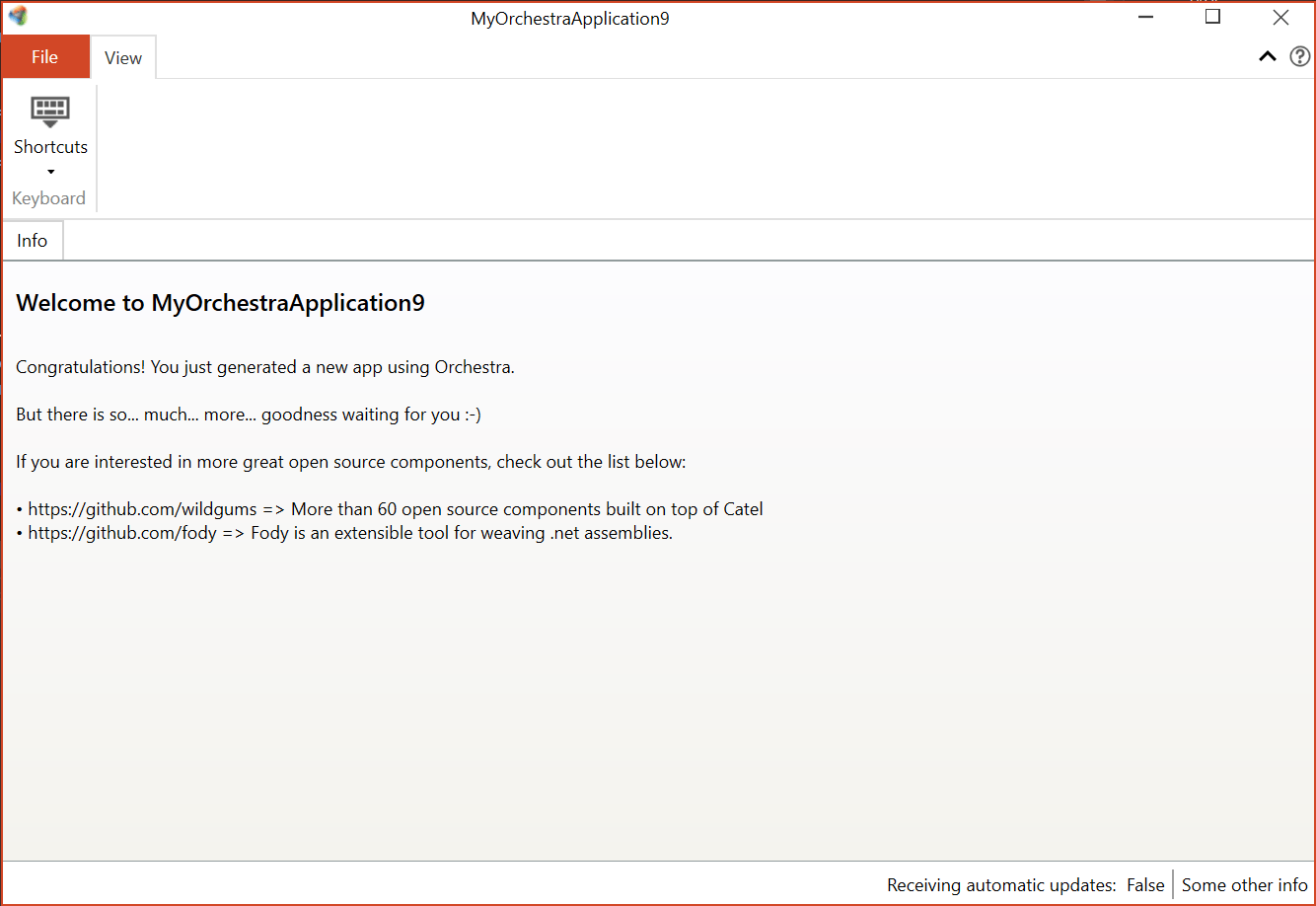Close the MyOrchestraApplication9 window
Screen dimensions: 1316x906
tap(1280, 17)
